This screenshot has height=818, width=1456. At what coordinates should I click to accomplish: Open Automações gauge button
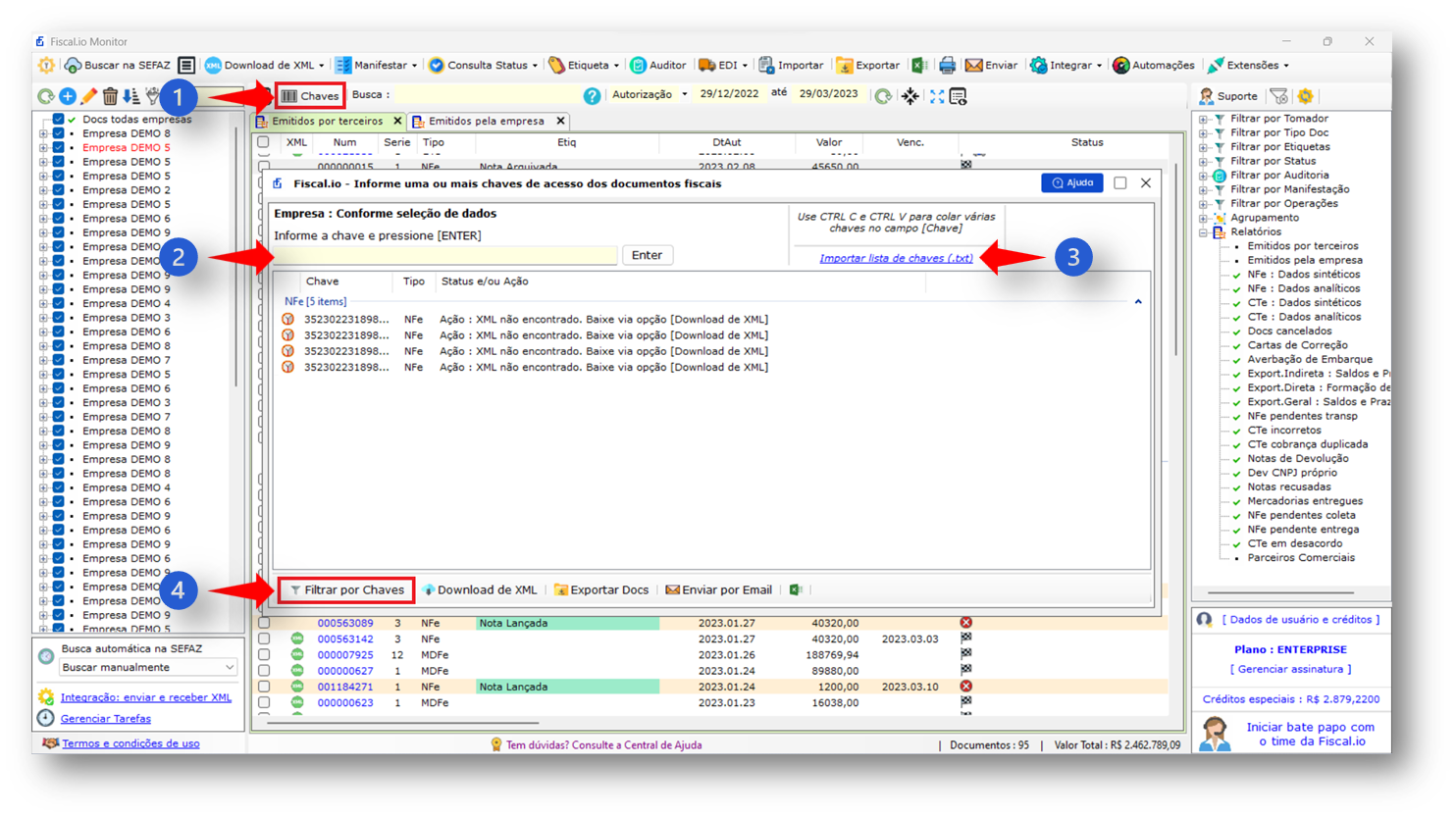1154,66
